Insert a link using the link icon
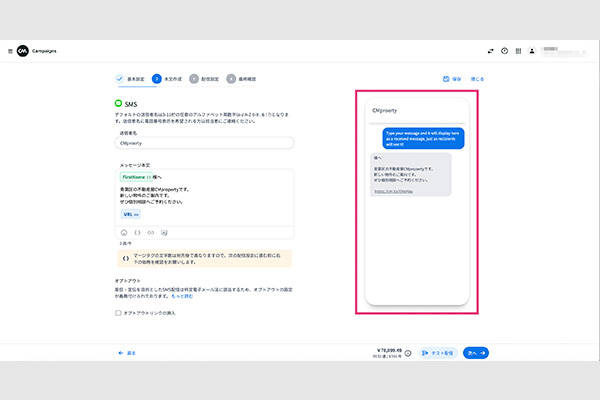Screen dimensions: 600x400 click(x=149, y=232)
